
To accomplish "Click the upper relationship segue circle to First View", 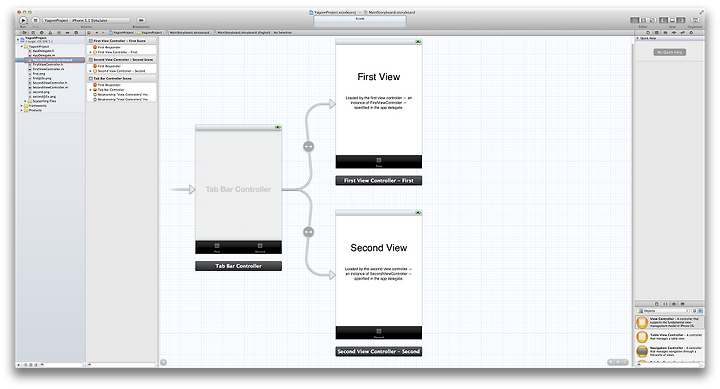I will tap(309, 147).
